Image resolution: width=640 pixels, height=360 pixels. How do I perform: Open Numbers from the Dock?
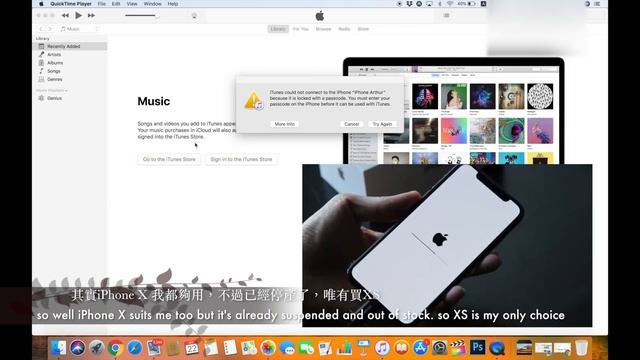[x=344, y=348]
